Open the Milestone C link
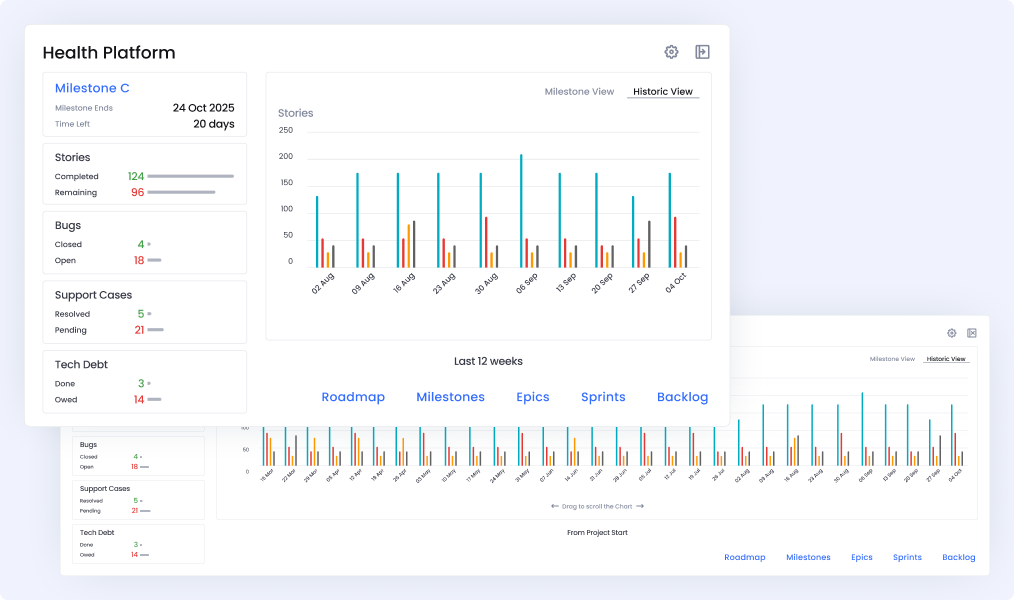Viewport: 1014px width, 600px height. [x=92, y=88]
